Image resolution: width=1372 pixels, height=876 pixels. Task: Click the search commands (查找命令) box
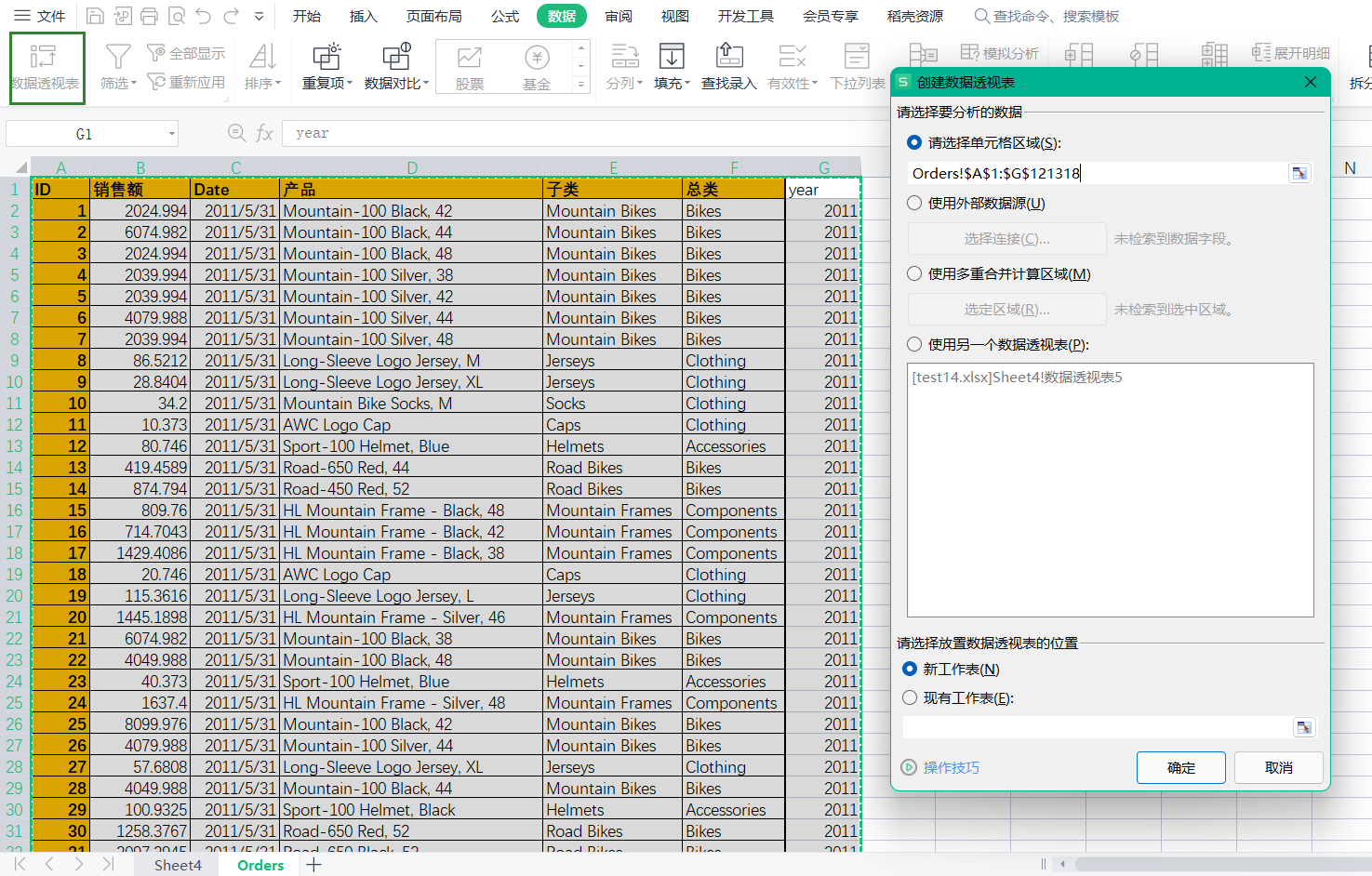[x=1046, y=16]
